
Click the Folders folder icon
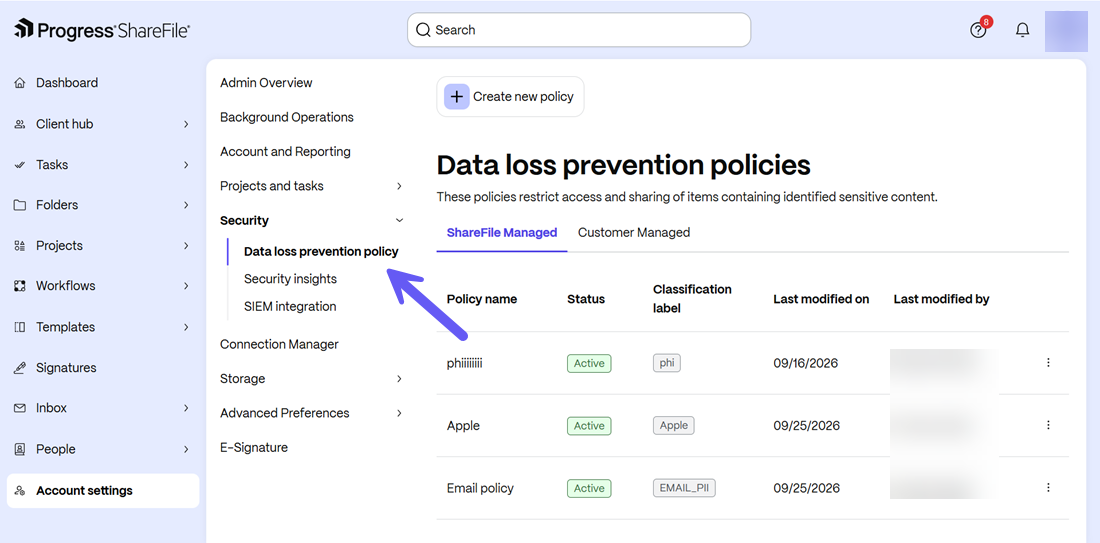(20, 205)
